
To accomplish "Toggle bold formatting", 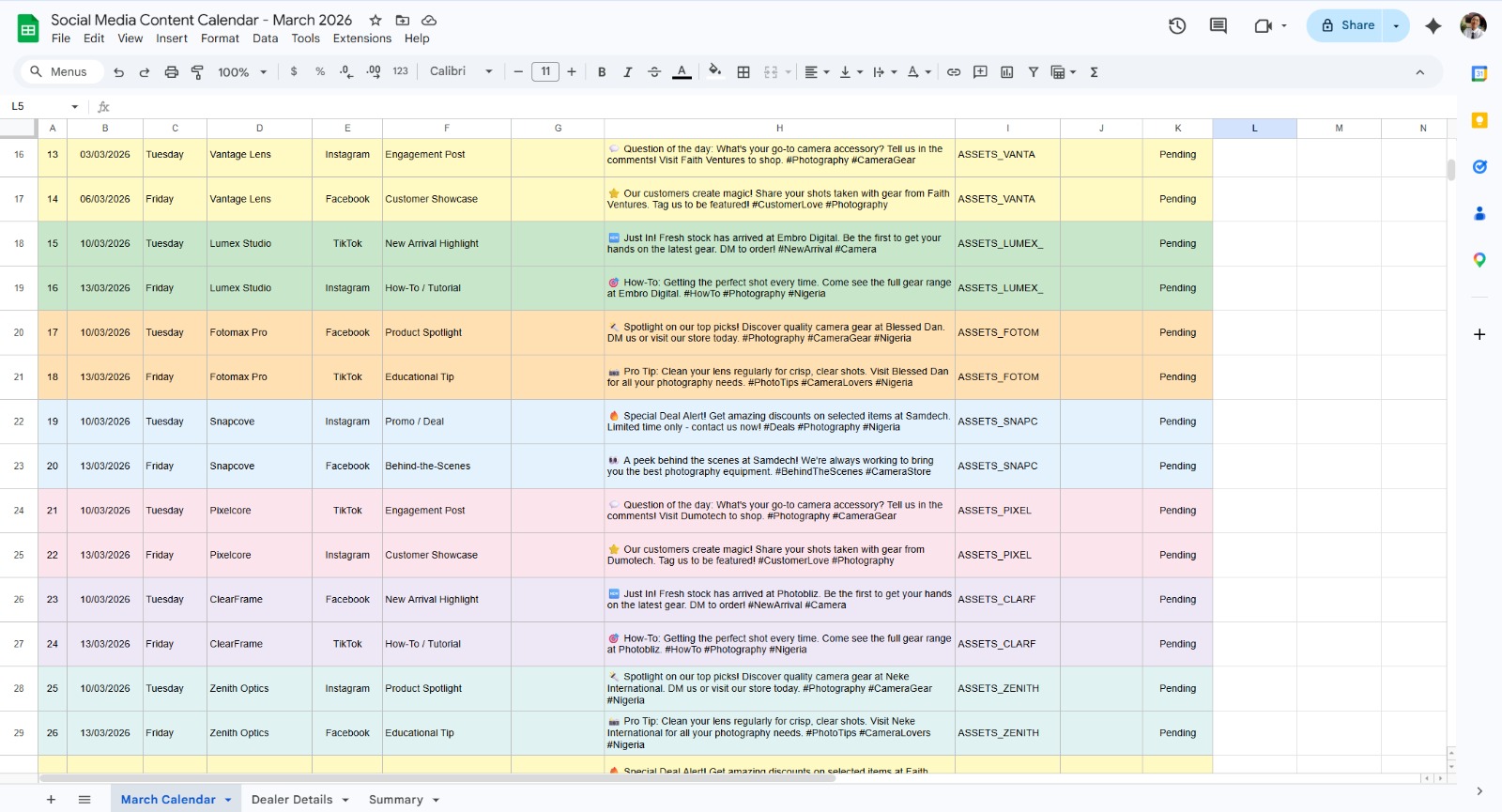I will [x=602, y=71].
